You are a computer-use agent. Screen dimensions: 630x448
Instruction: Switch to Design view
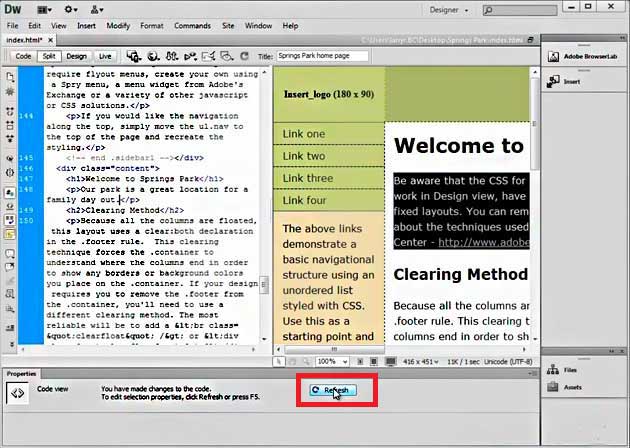click(x=76, y=56)
